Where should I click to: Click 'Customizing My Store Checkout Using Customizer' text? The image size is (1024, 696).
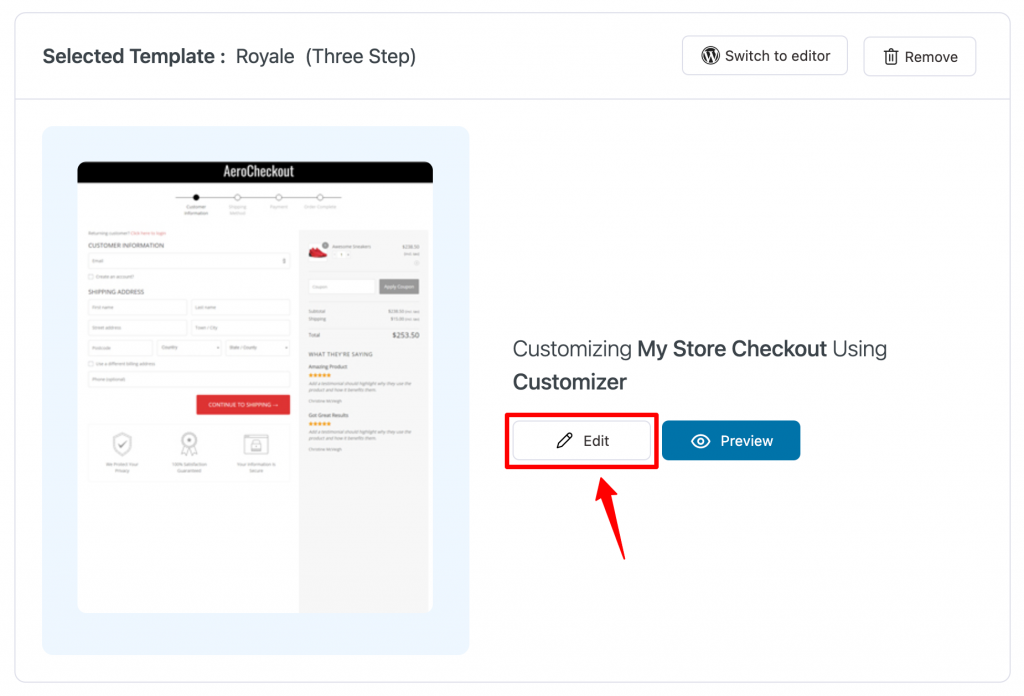pos(699,365)
